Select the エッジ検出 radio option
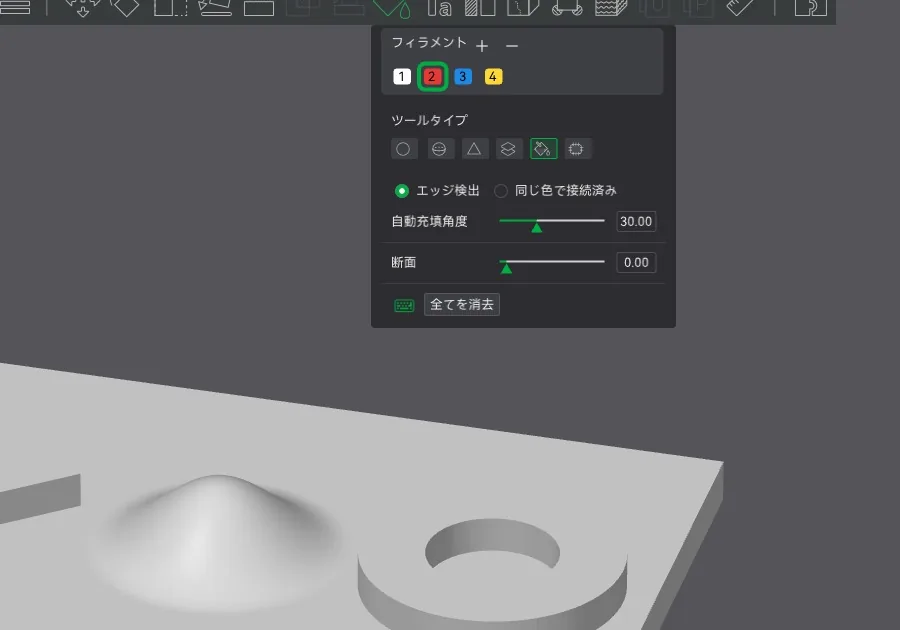 (402, 191)
